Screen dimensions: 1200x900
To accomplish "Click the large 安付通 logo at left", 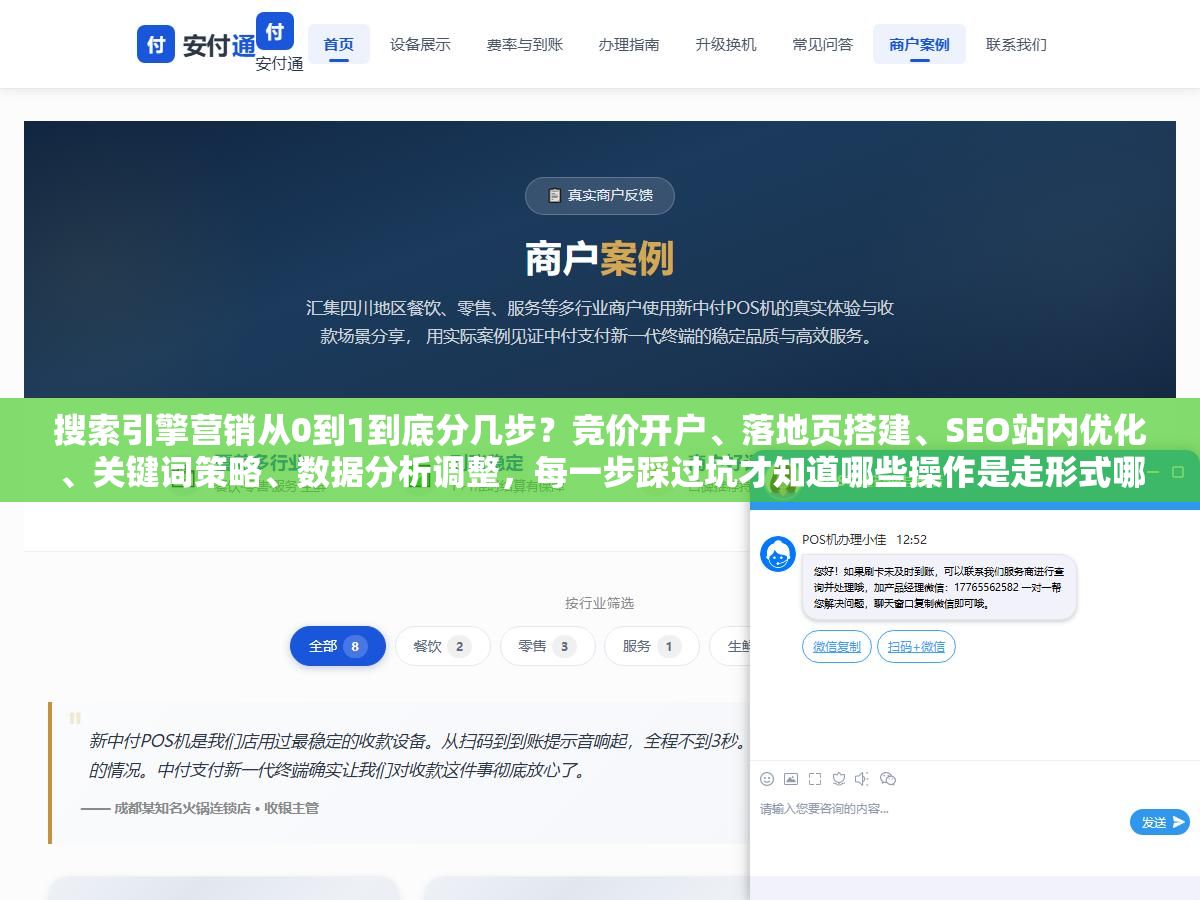I will (x=197, y=45).
